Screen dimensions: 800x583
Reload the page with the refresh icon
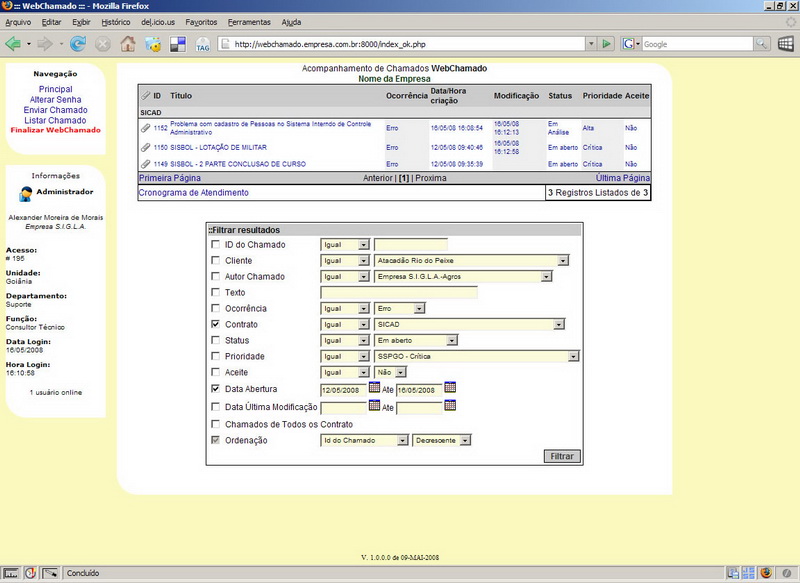point(77,44)
